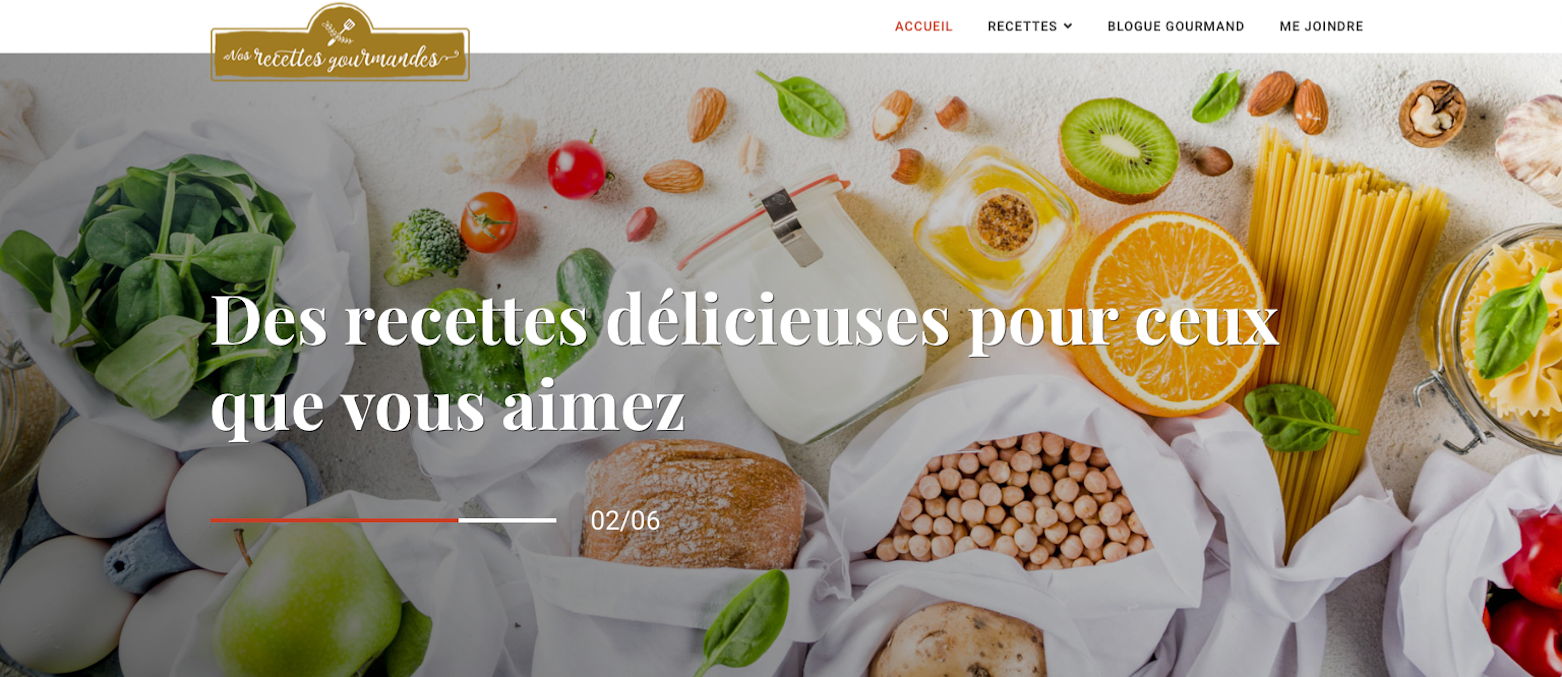1562x677 pixels.
Task: Go to BLOGUE GOURMAND page
Action: coord(1175,26)
